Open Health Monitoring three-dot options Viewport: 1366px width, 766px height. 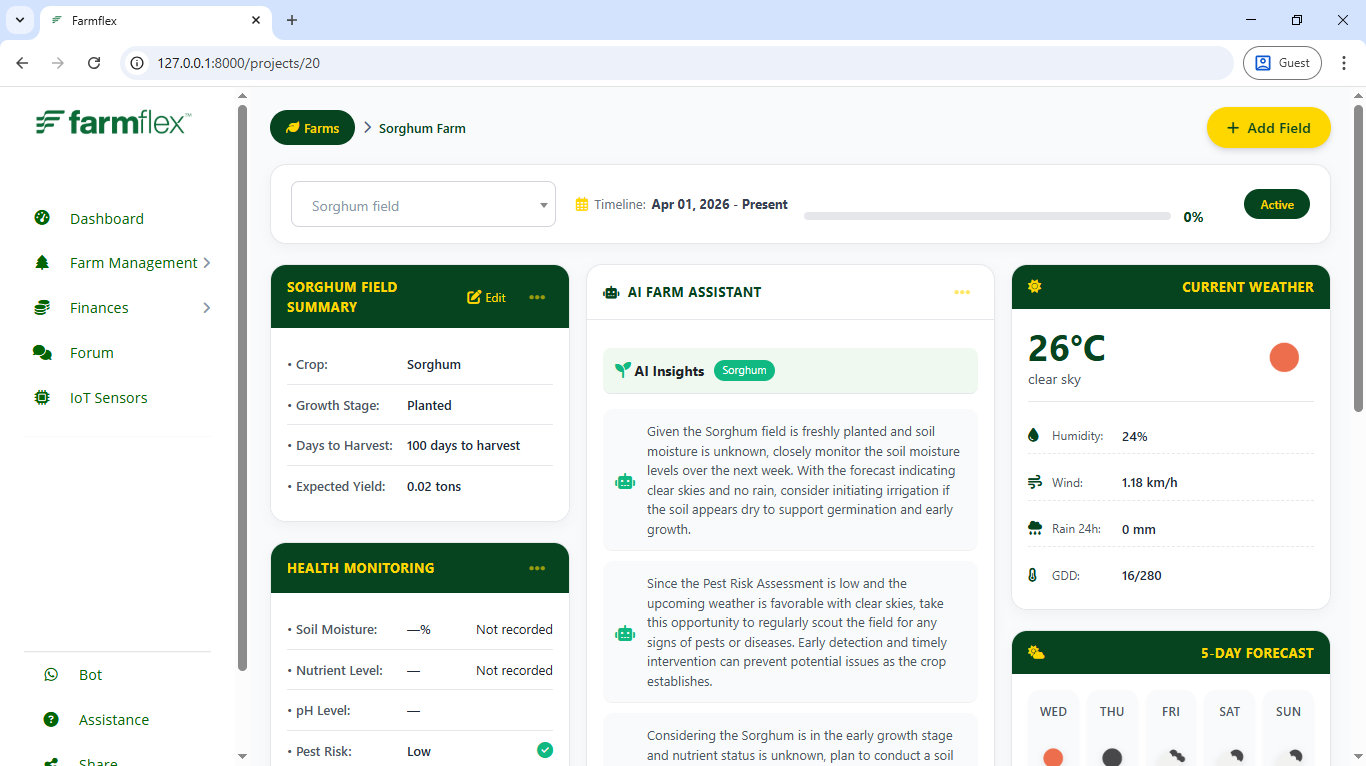[x=537, y=568]
